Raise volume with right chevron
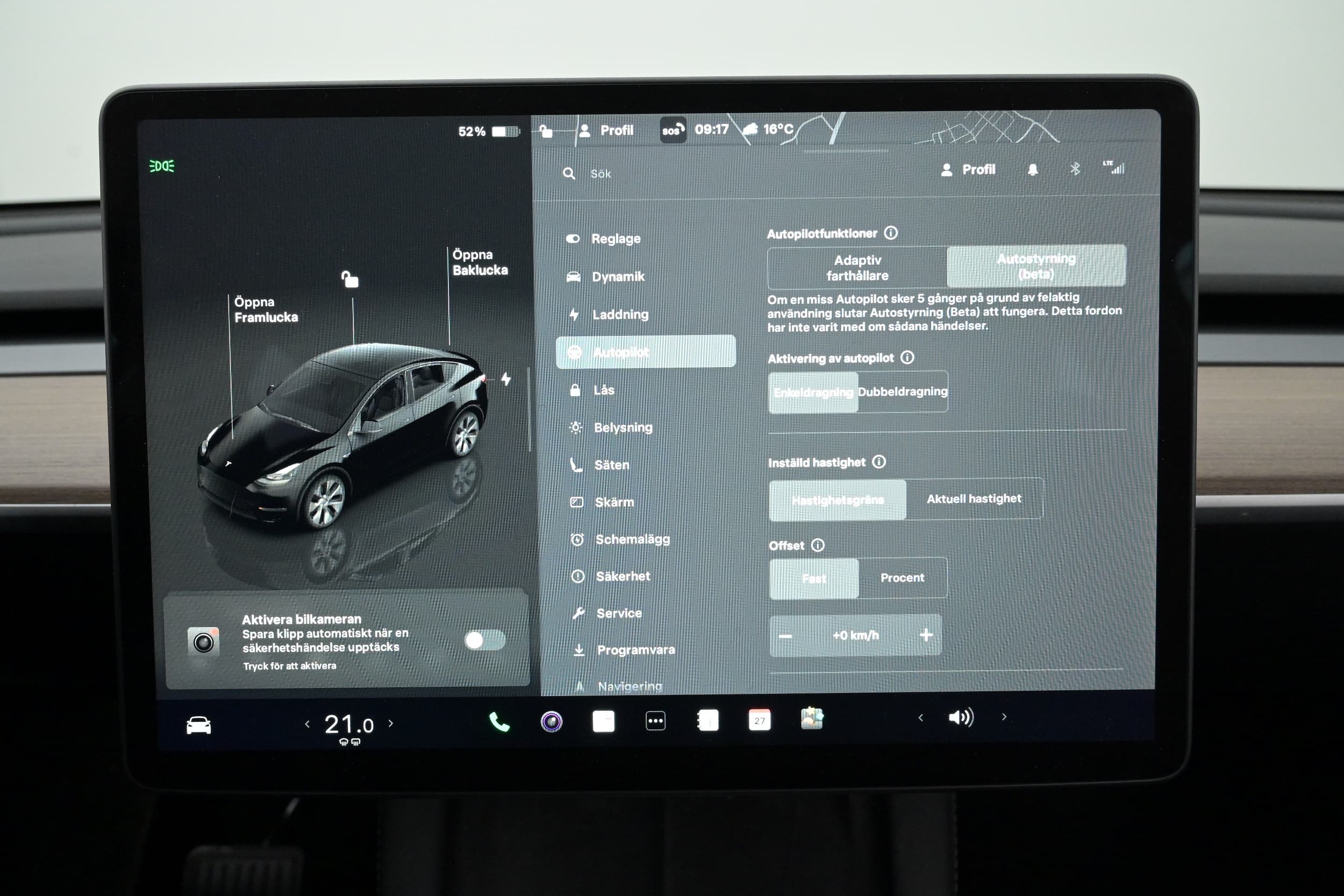The height and width of the screenshot is (896, 1344). [1004, 716]
